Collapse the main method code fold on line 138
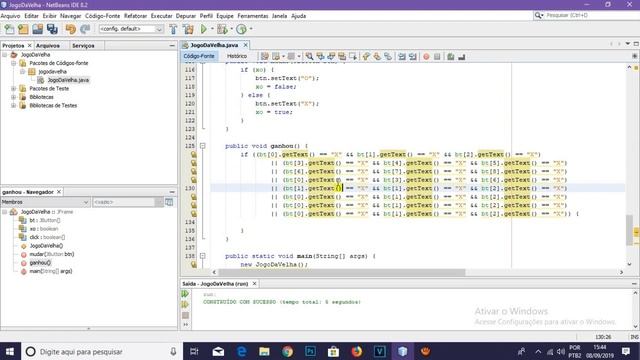 (202, 256)
